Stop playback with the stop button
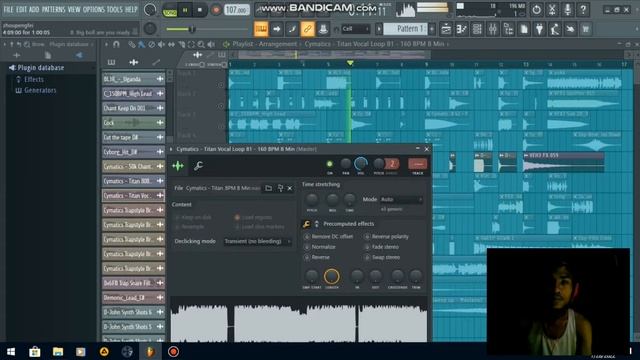Image resolution: width=640 pixels, height=360 pixels. coord(200,10)
